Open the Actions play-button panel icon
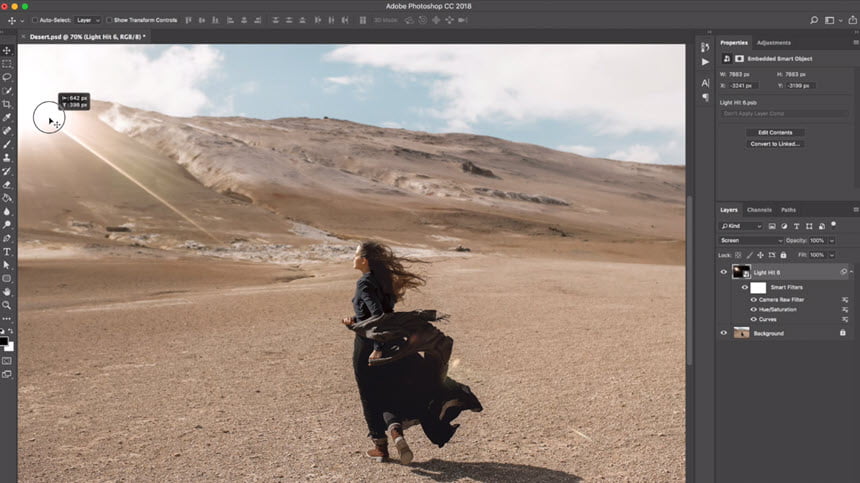This screenshot has width=860, height=483. pyautogui.click(x=705, y=62)
